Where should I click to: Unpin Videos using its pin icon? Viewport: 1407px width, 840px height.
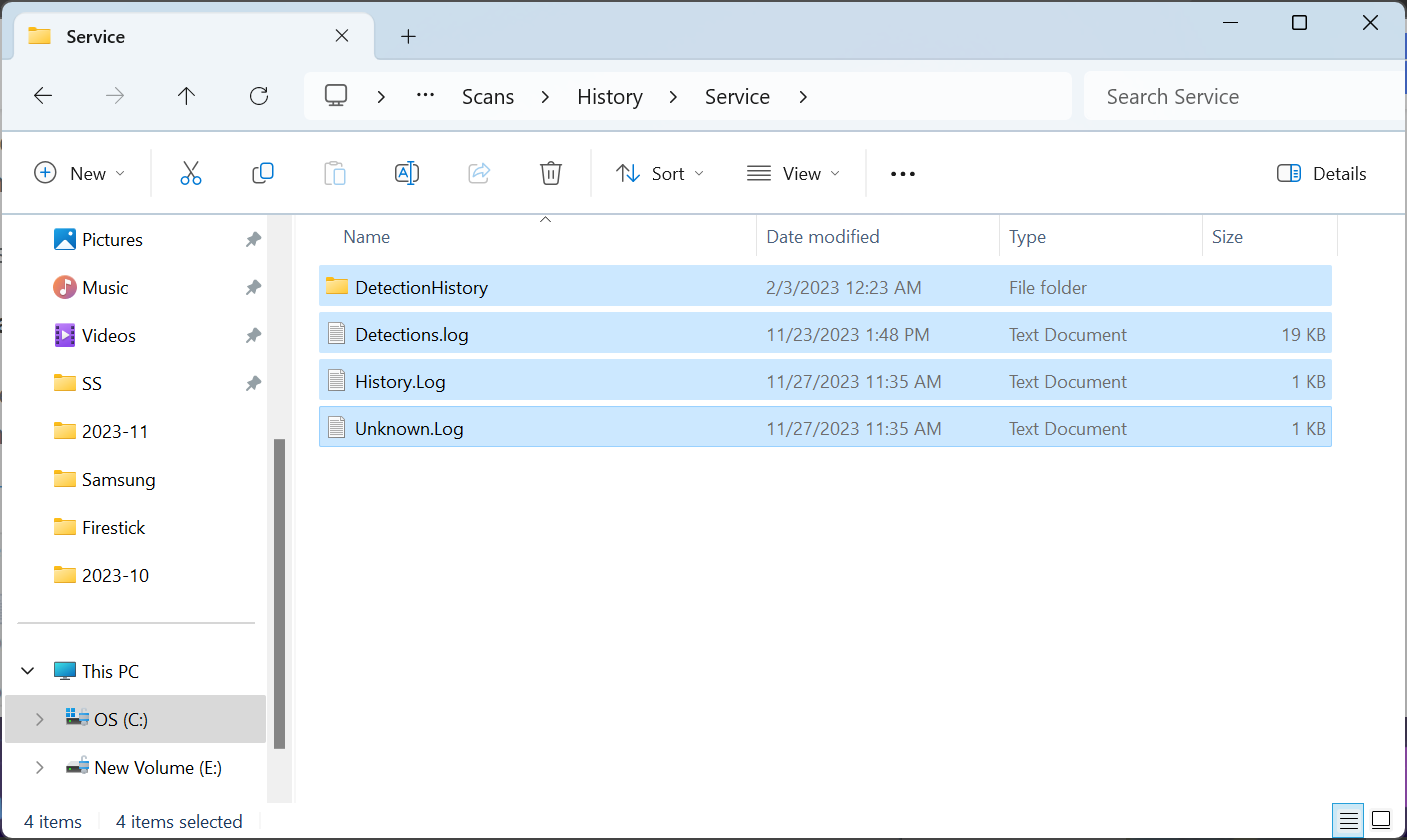(253, 335)
